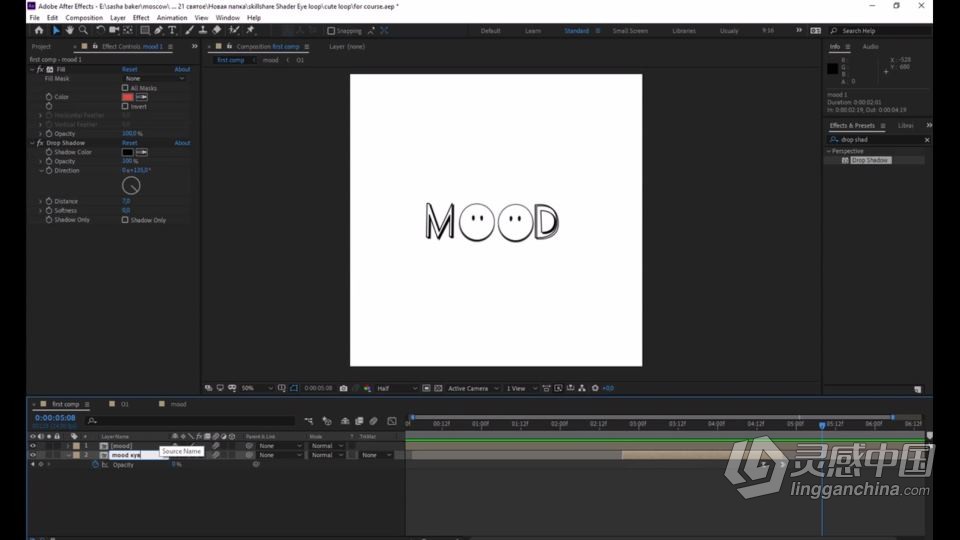Toggle the Fill effect fx switch

[40, 69]
